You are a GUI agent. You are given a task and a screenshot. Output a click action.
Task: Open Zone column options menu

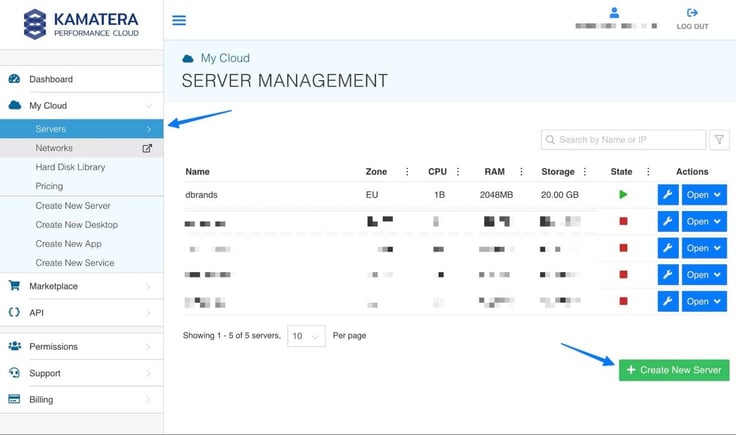click(x=407, y=172)
